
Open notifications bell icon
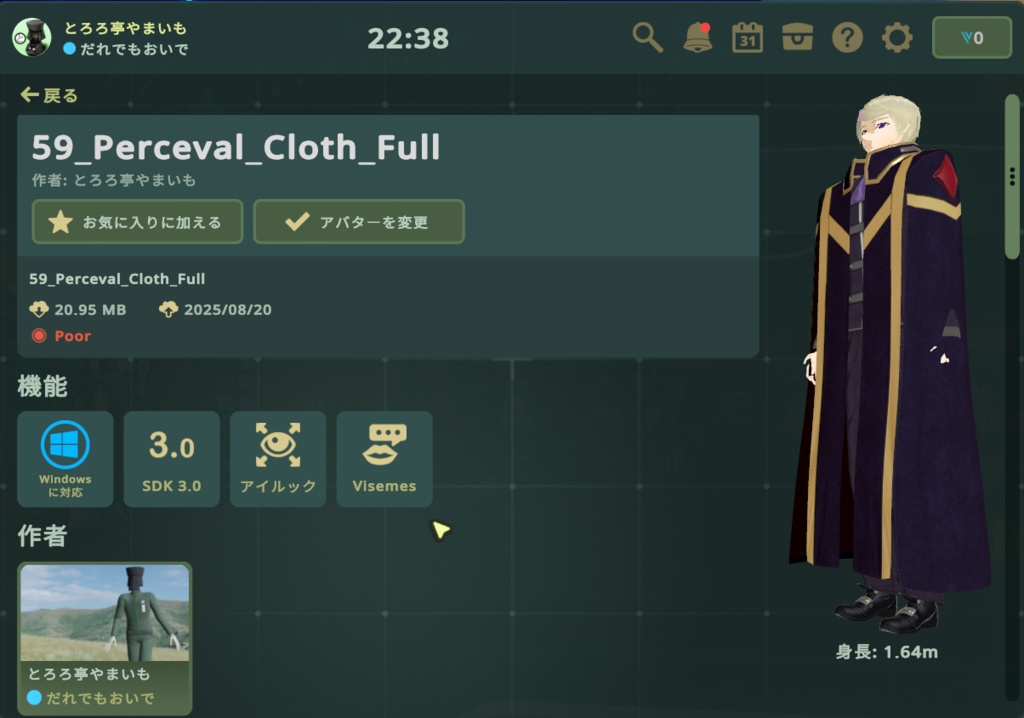pos(697,38)
